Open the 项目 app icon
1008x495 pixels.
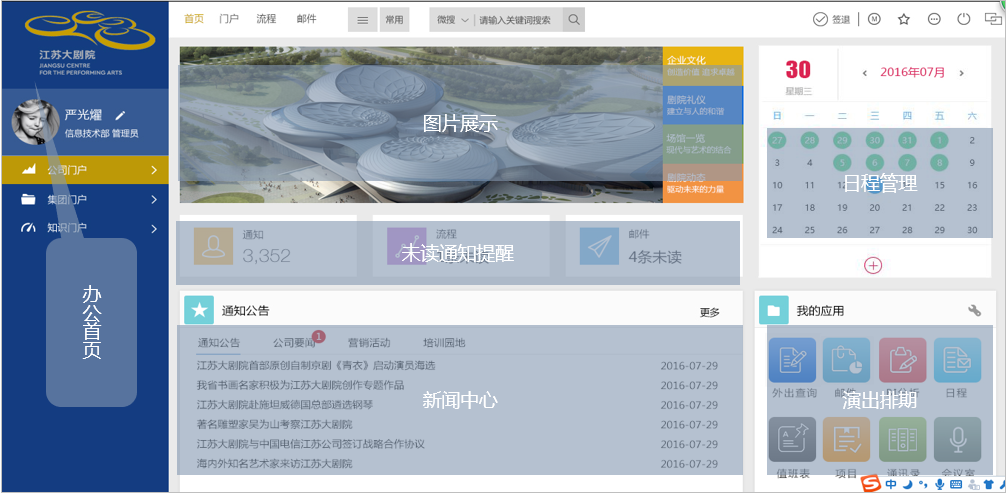click(x=847, y=440)
